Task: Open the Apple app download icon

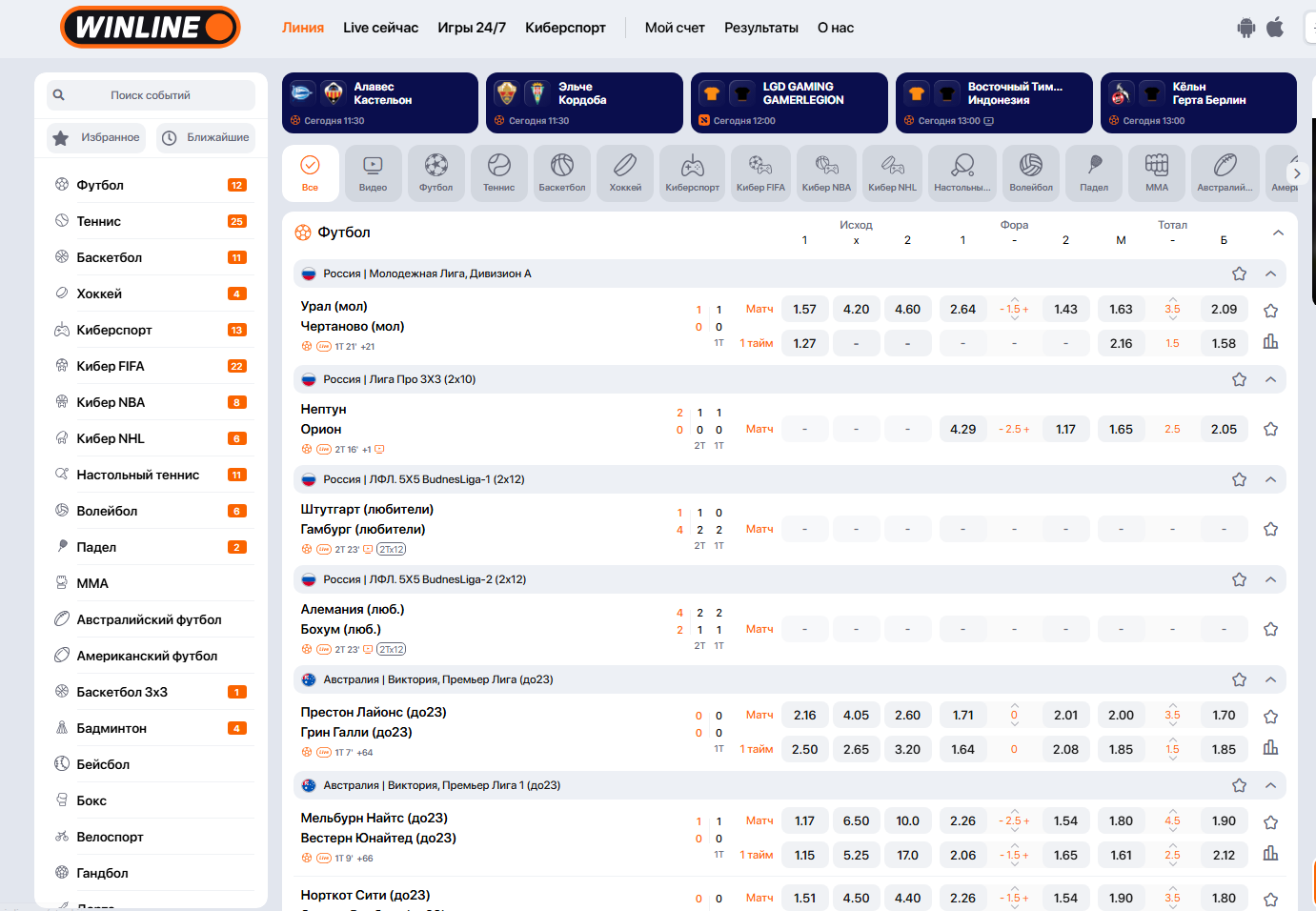Action: pos(1275,28)
